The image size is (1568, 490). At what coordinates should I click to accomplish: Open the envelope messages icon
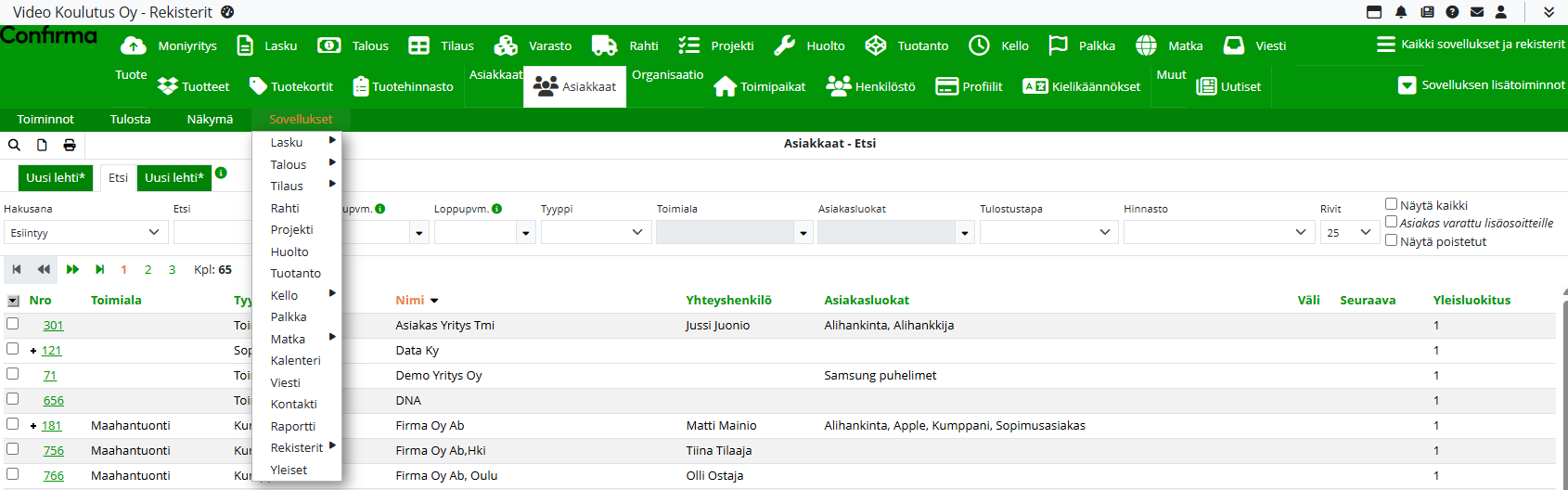pos(1477,12)
